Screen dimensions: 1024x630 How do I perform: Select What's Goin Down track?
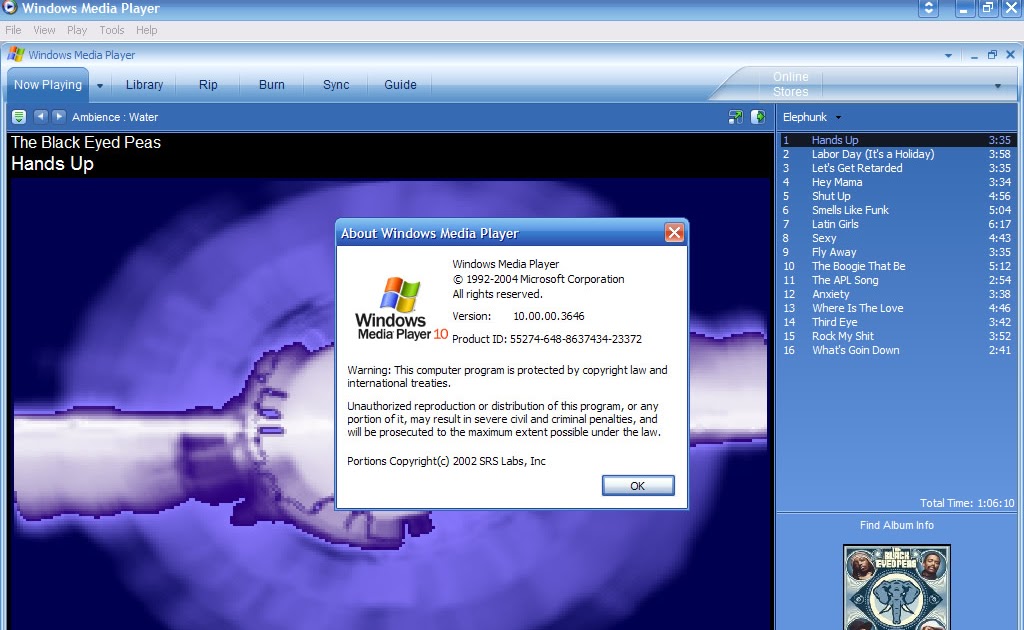tap(897, 350)
